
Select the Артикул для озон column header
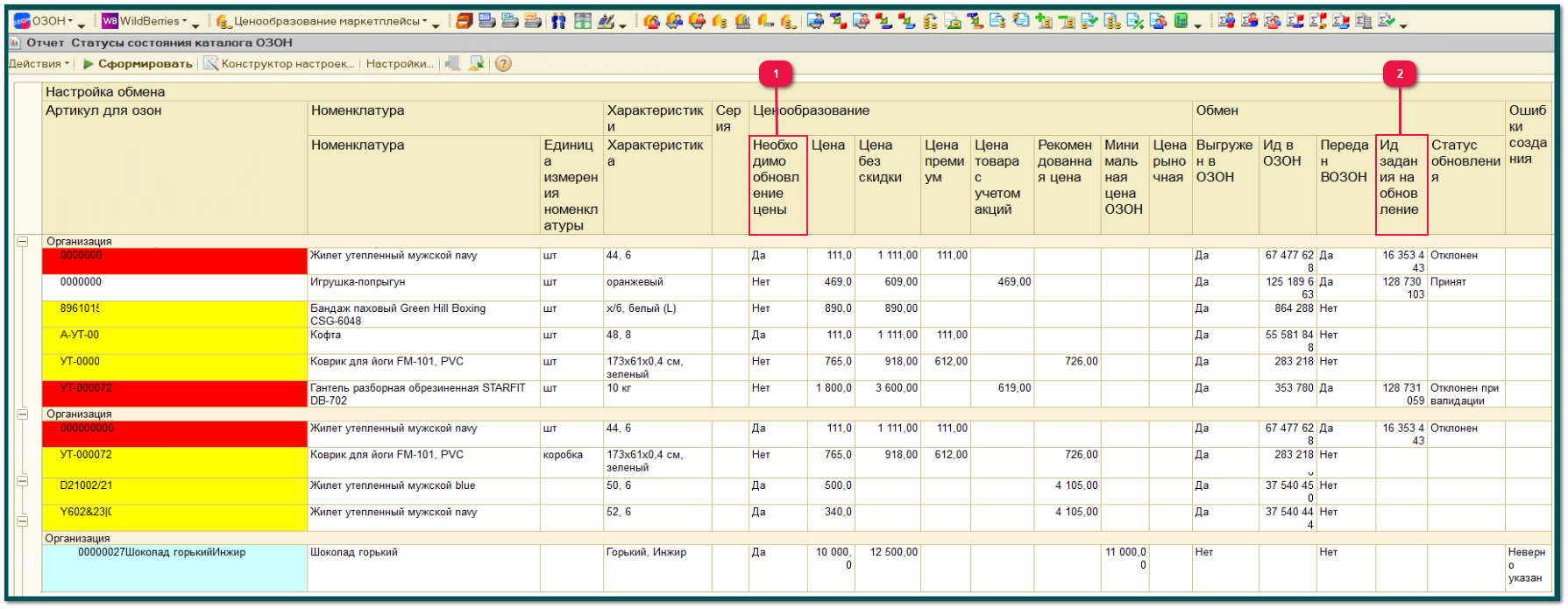tap(175, 166)
